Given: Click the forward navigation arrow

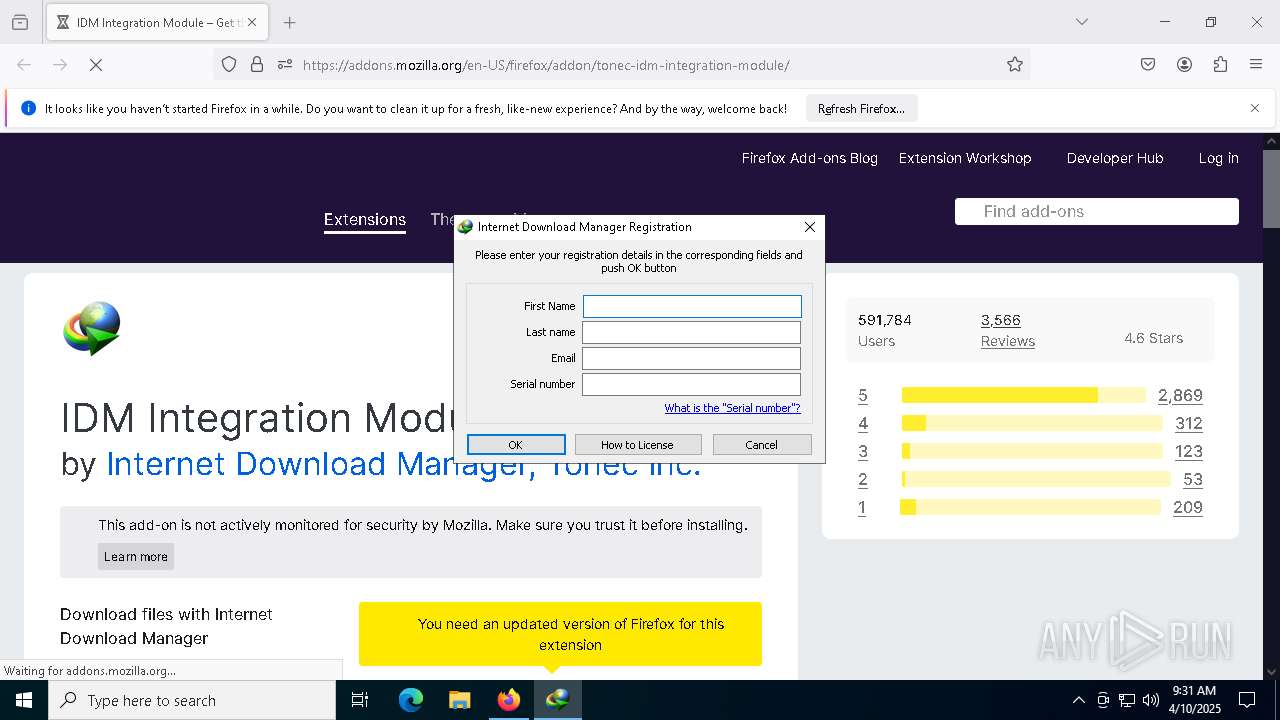Looking at the screenshot, I should pos(60,65).
